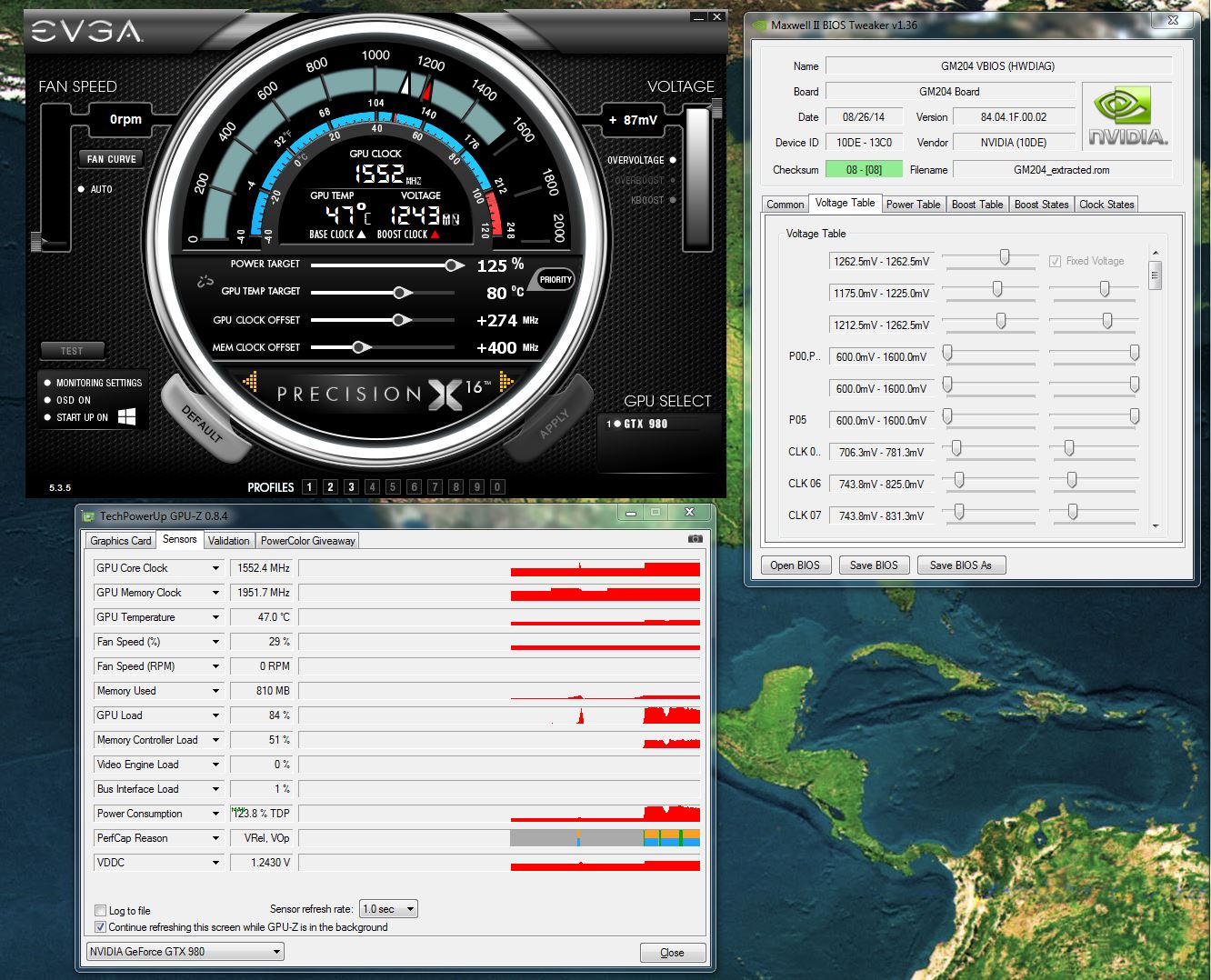Click the Windows logo next to Start Up
Viewport: 1211px width, 980px height.
127,416
